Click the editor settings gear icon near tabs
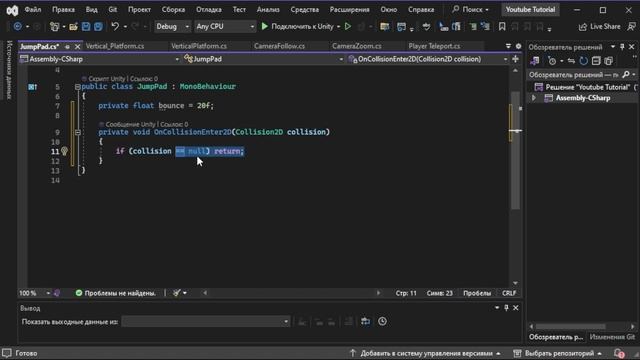The height and width of the screenshot is (360, 640). (x=518, y=46)
